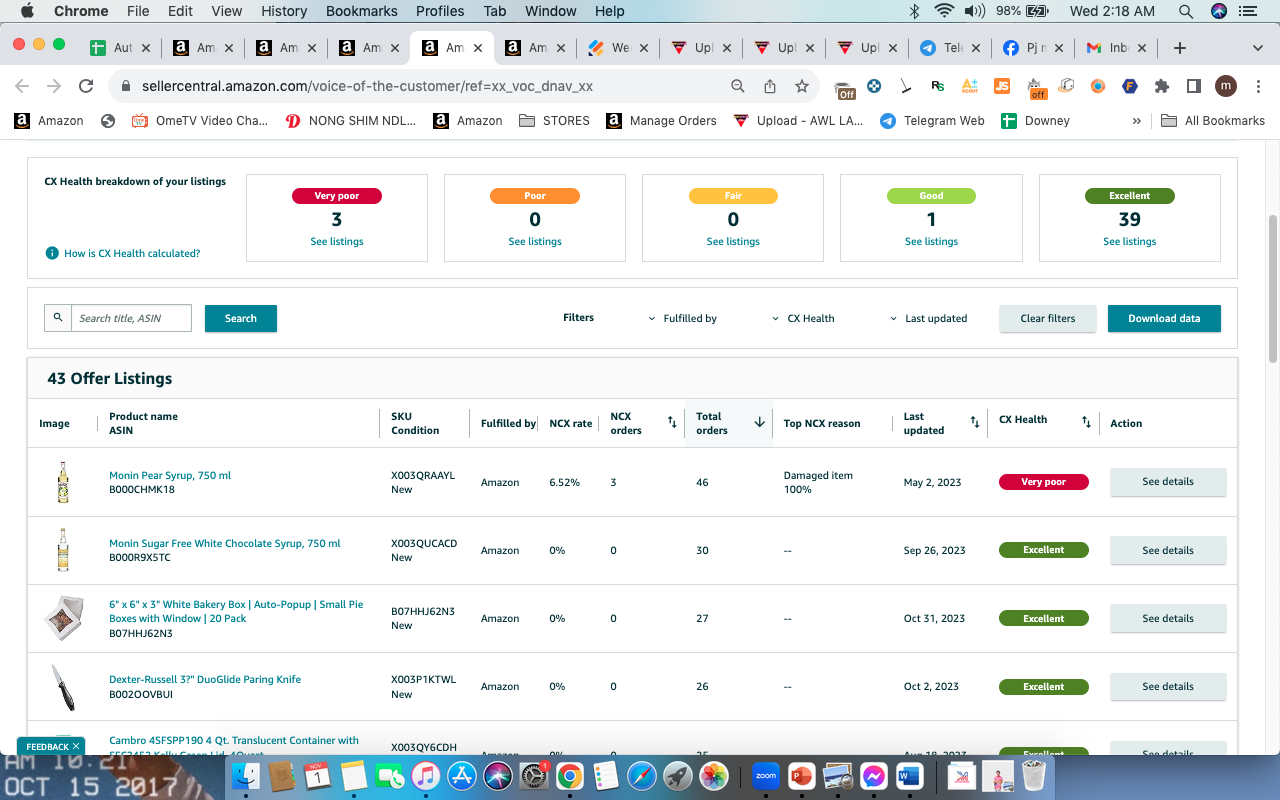Open the Telegram Web bookmark

click(932, 120)
